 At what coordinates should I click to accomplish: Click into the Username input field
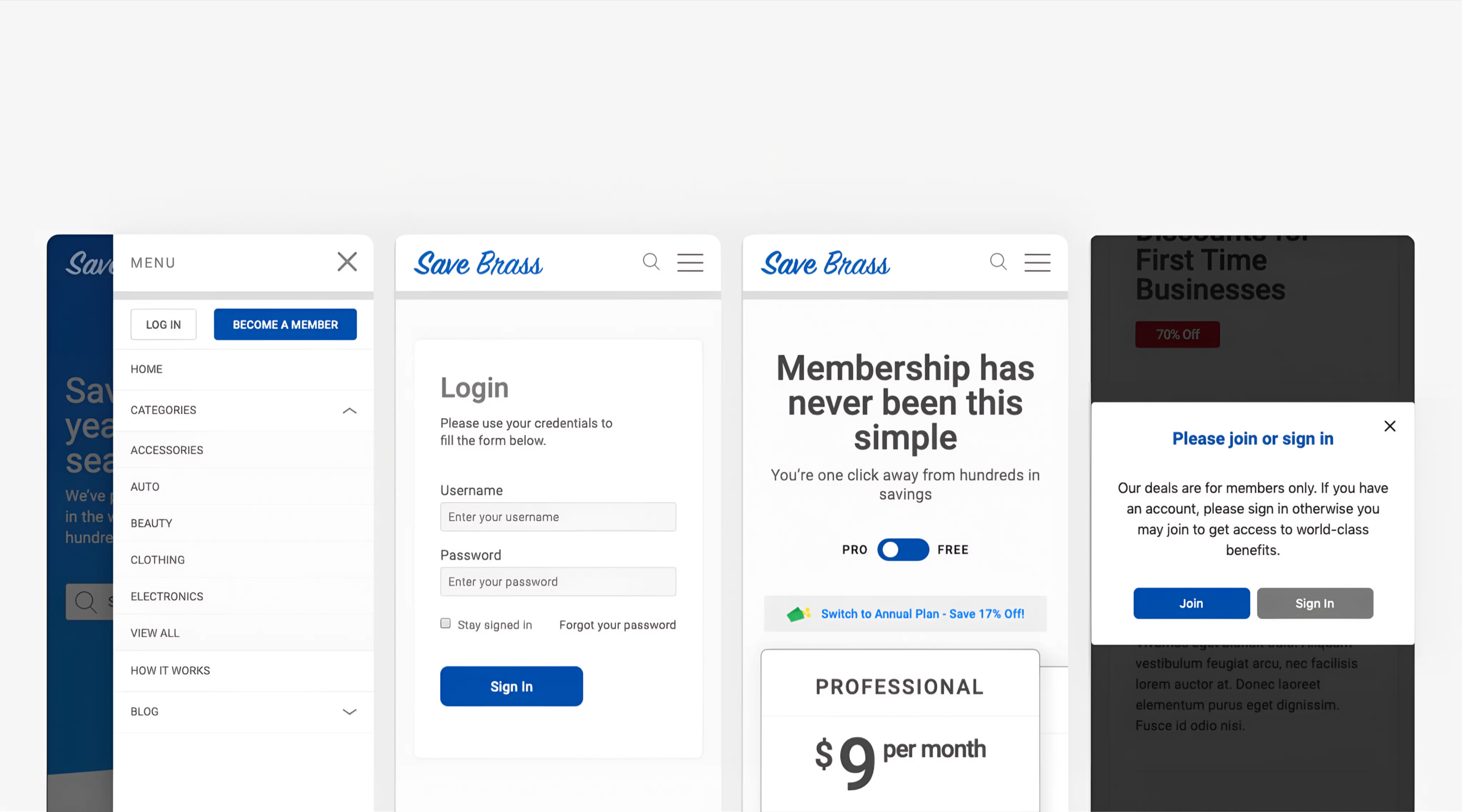point(557,517)
